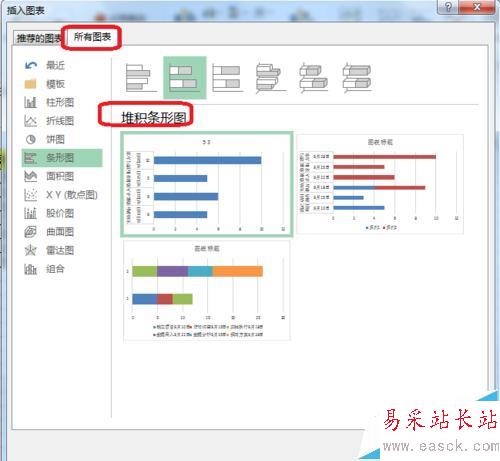
Task: Click the X Y (散点图) category label
Action: [x=72, y=195]
